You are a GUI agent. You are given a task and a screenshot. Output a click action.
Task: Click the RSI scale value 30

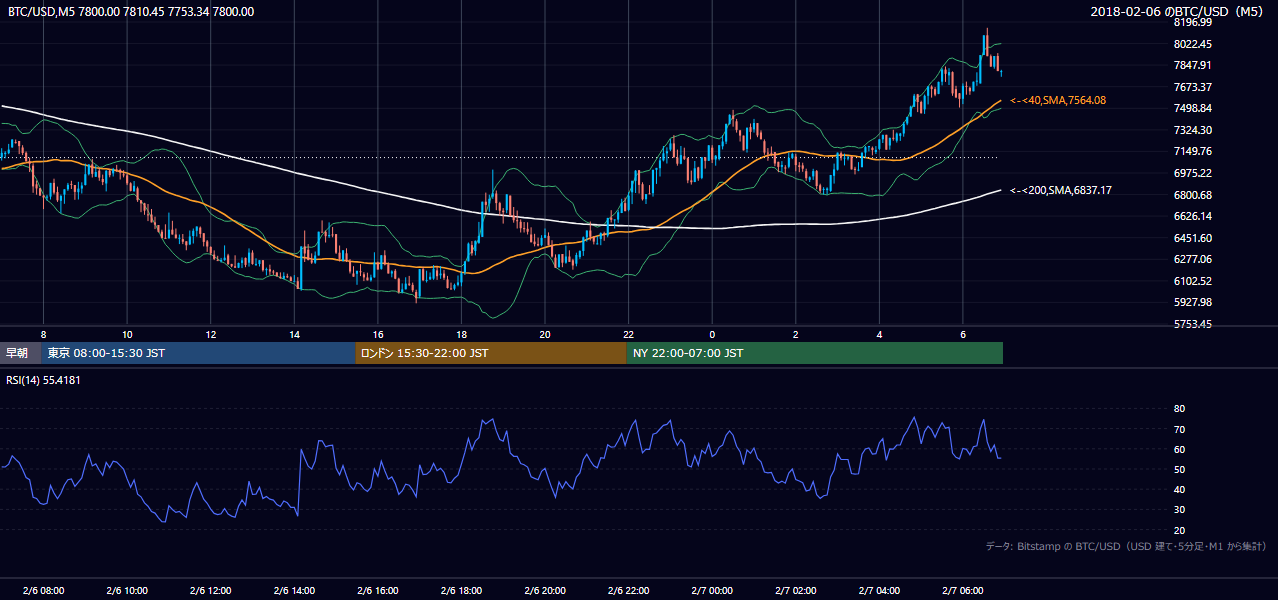click(1179, 510)
